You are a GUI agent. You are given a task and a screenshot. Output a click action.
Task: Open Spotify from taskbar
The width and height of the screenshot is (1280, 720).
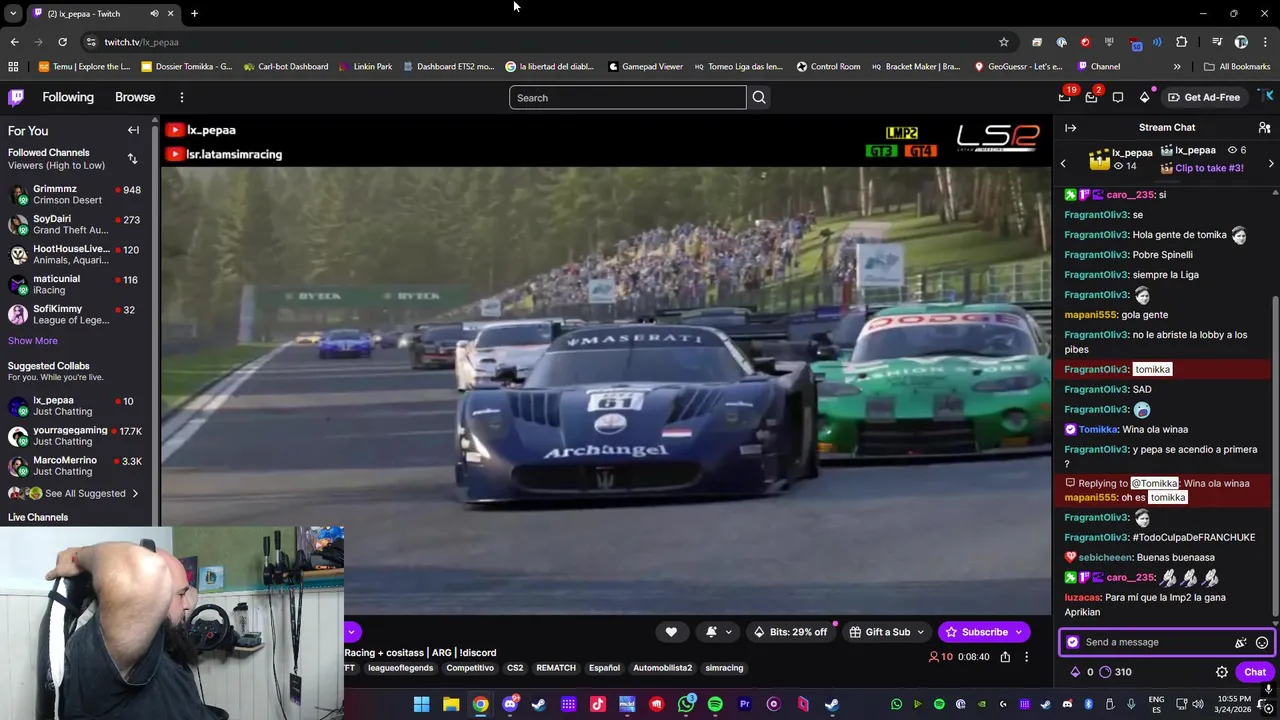[x=715, y=704]
